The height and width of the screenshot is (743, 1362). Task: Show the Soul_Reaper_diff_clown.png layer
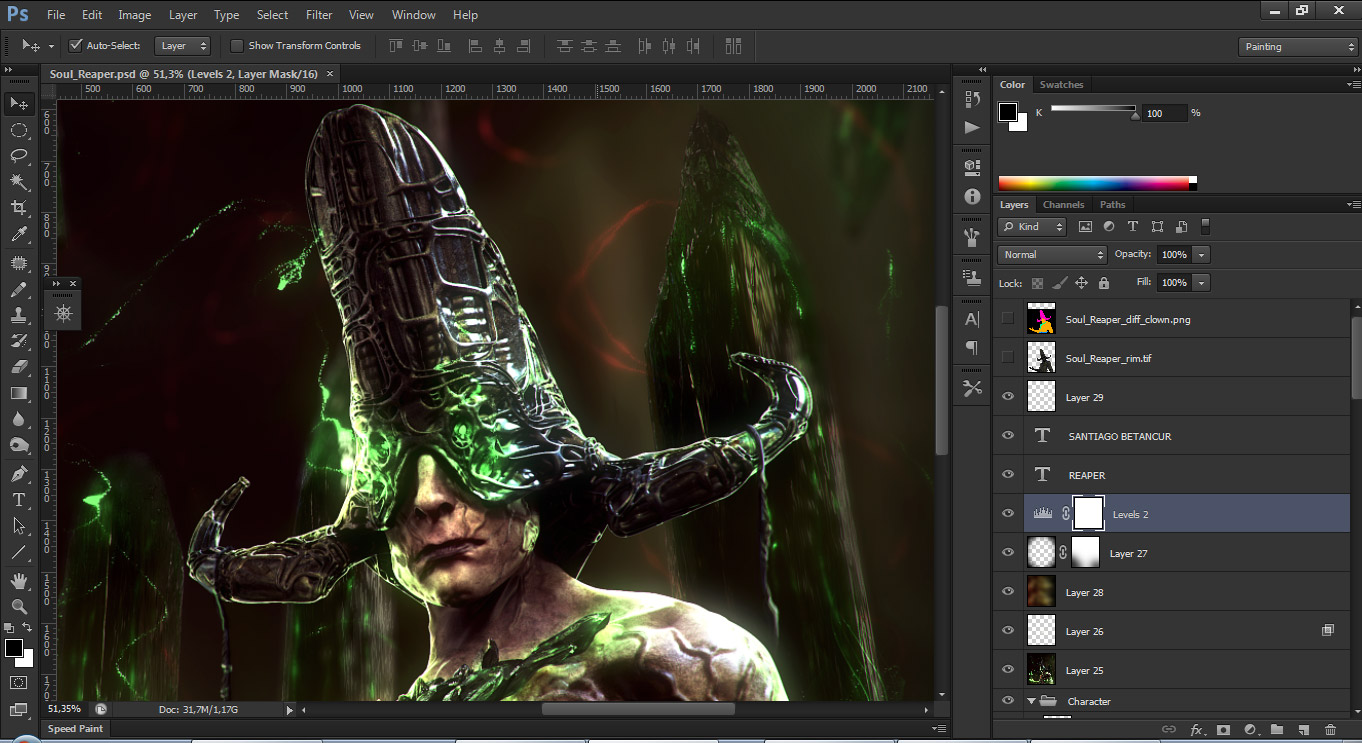click(x=1008, y=319)
